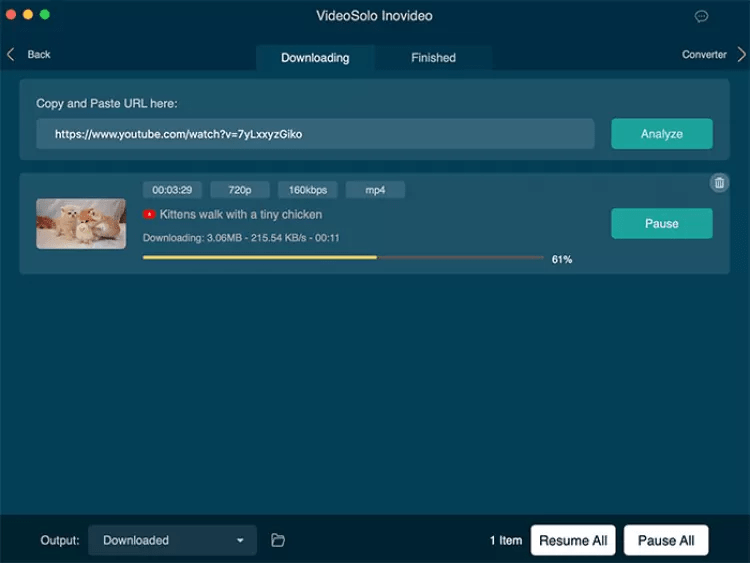Click the Converter forward chevron

pos(741,54)
